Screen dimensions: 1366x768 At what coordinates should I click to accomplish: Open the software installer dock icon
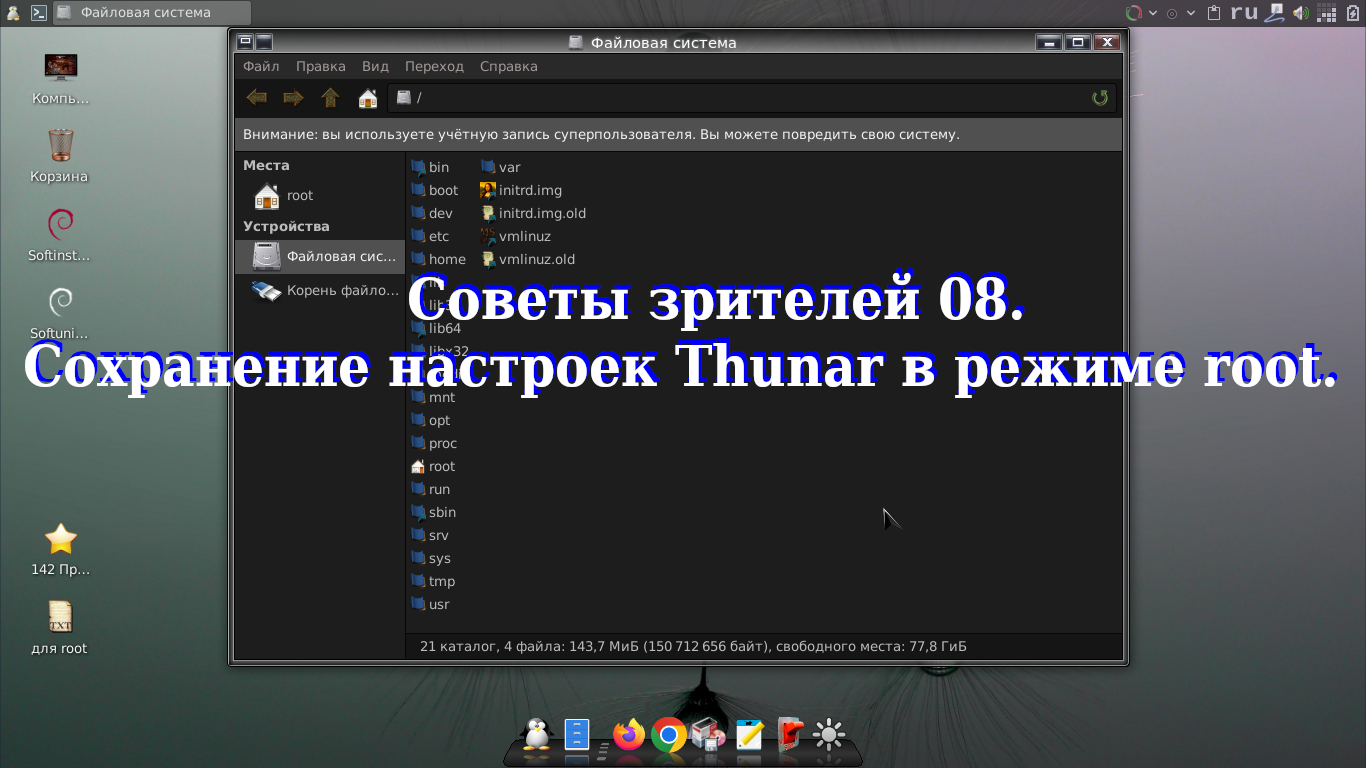(708, 735)
